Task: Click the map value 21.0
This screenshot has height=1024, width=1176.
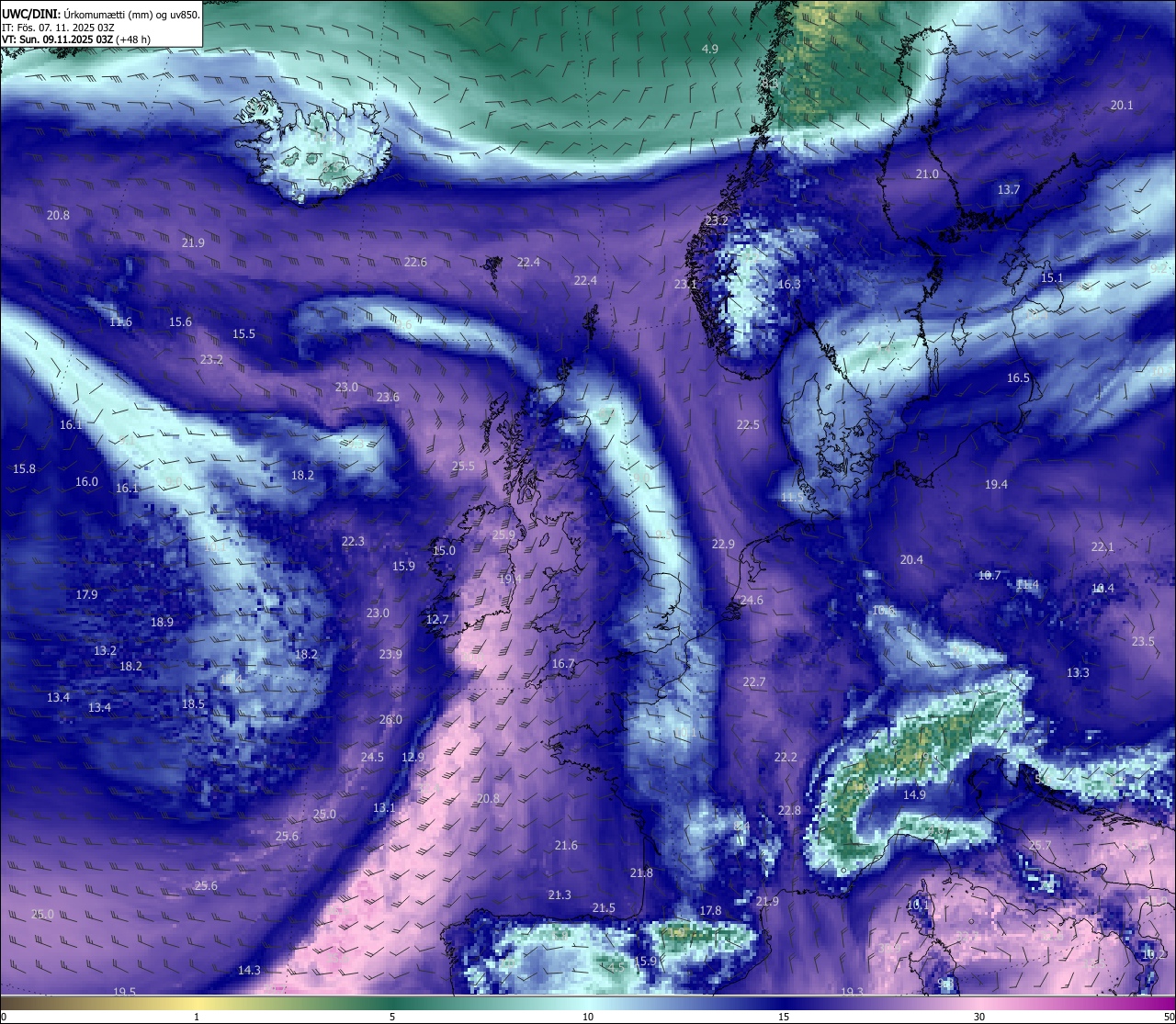Action: coord(927,174)
